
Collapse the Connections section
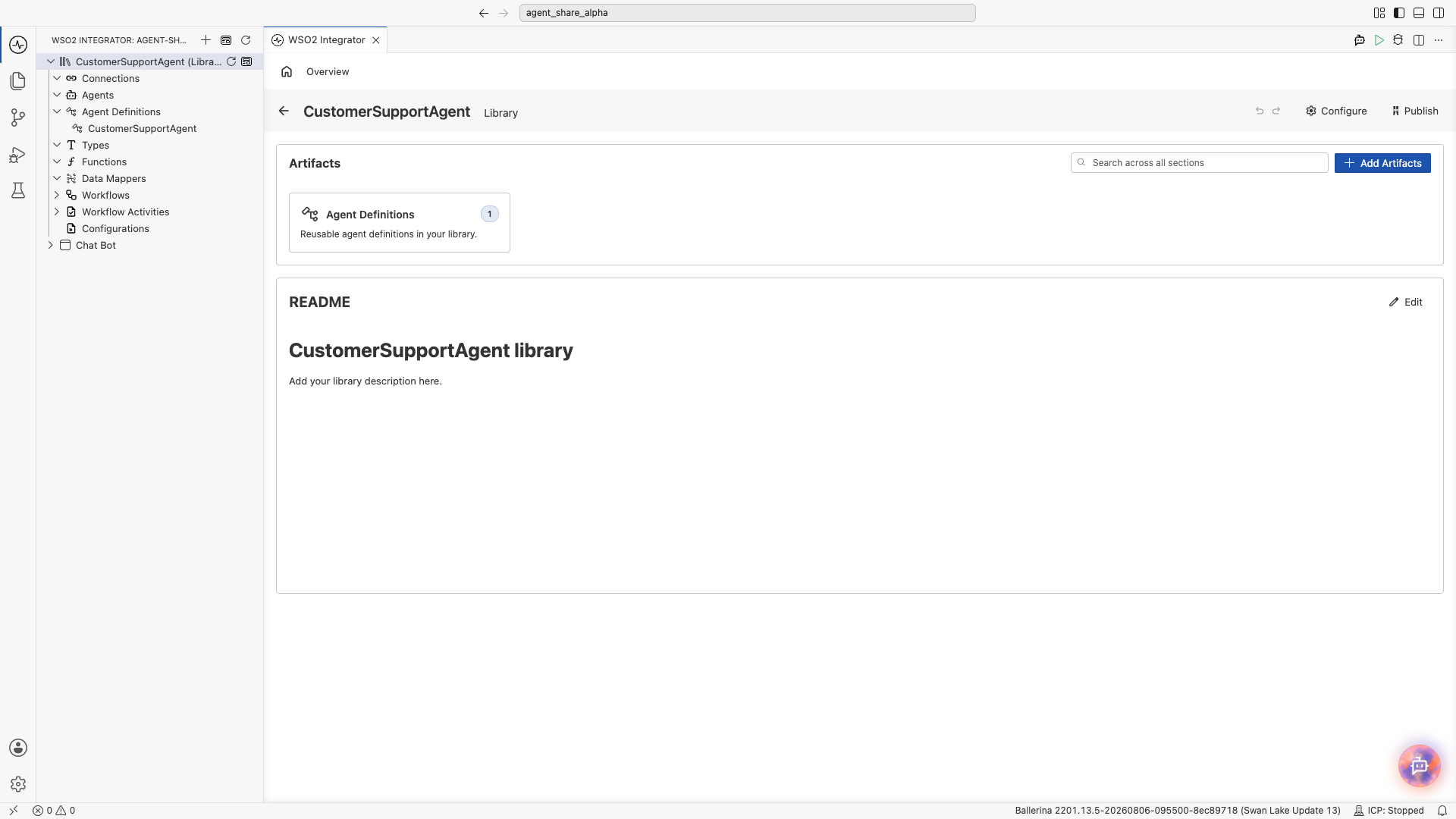coord(57,78)
